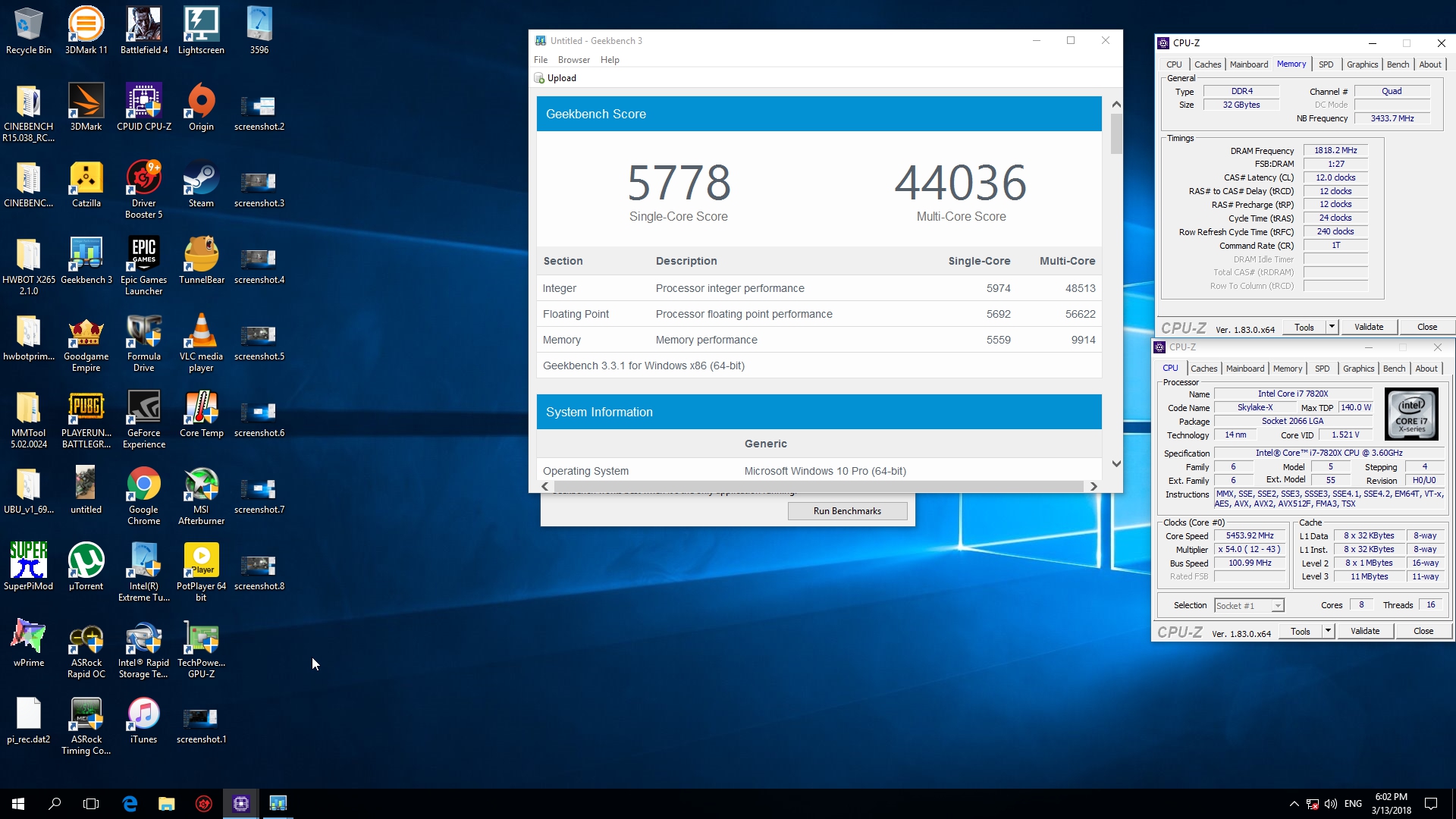Select the PLAYERUNKNOWN'S BATTLEGROUNDS desktop icon

coord(86,419)
